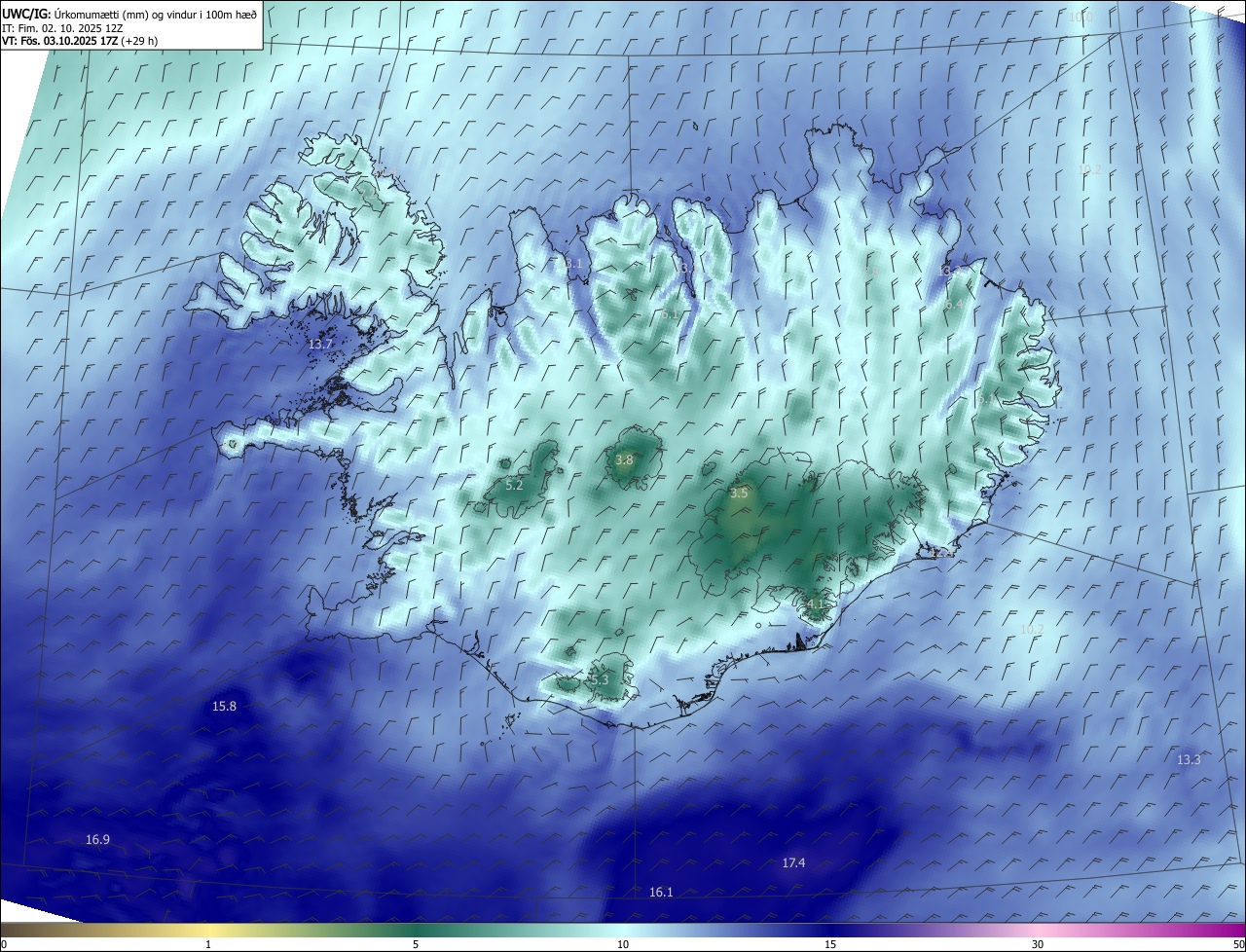Click the colorbar tick labeled 1
This screenshot has width=1246, height=952.
point(208,944)
